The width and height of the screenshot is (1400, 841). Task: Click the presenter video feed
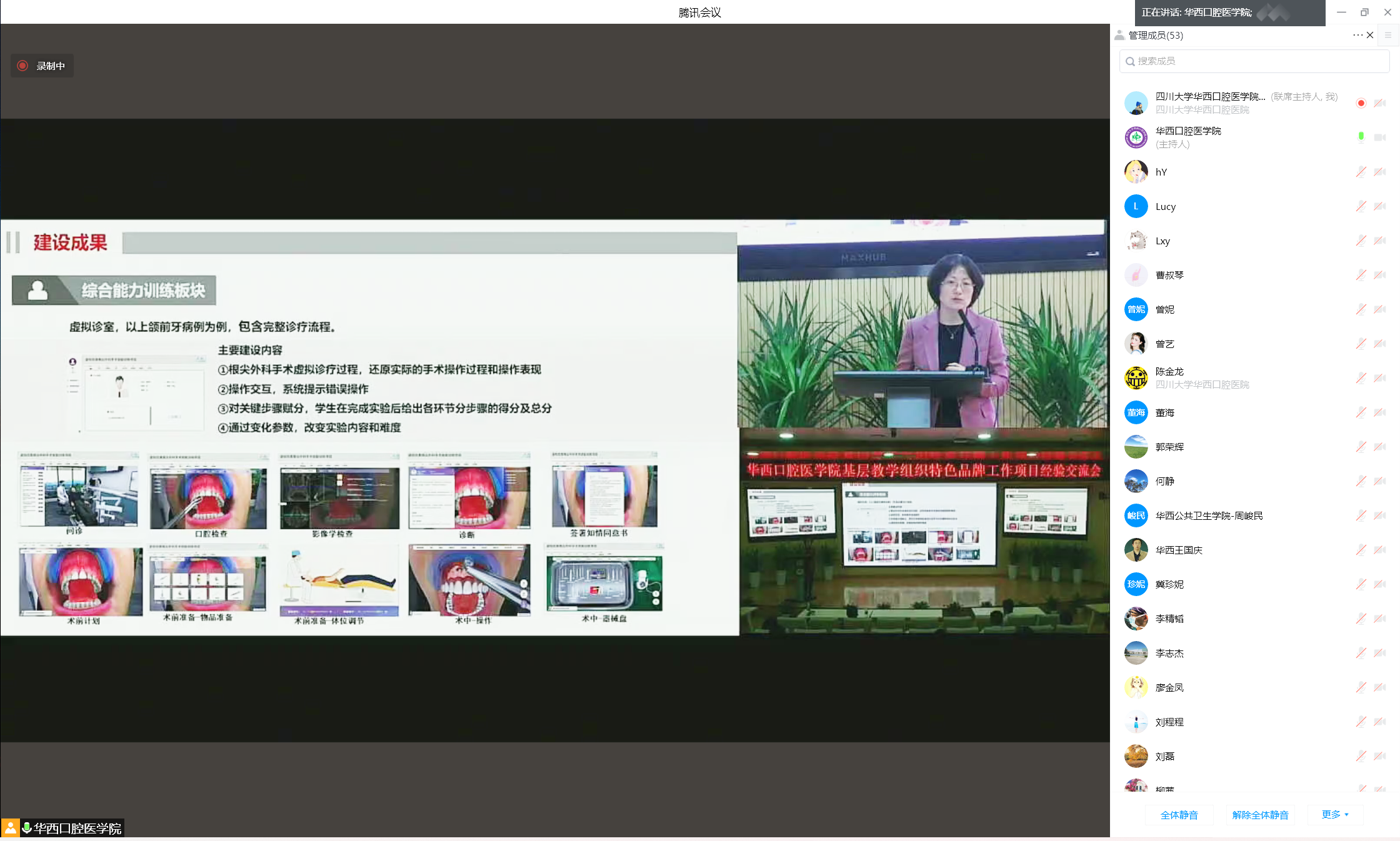tap(922, 323)
